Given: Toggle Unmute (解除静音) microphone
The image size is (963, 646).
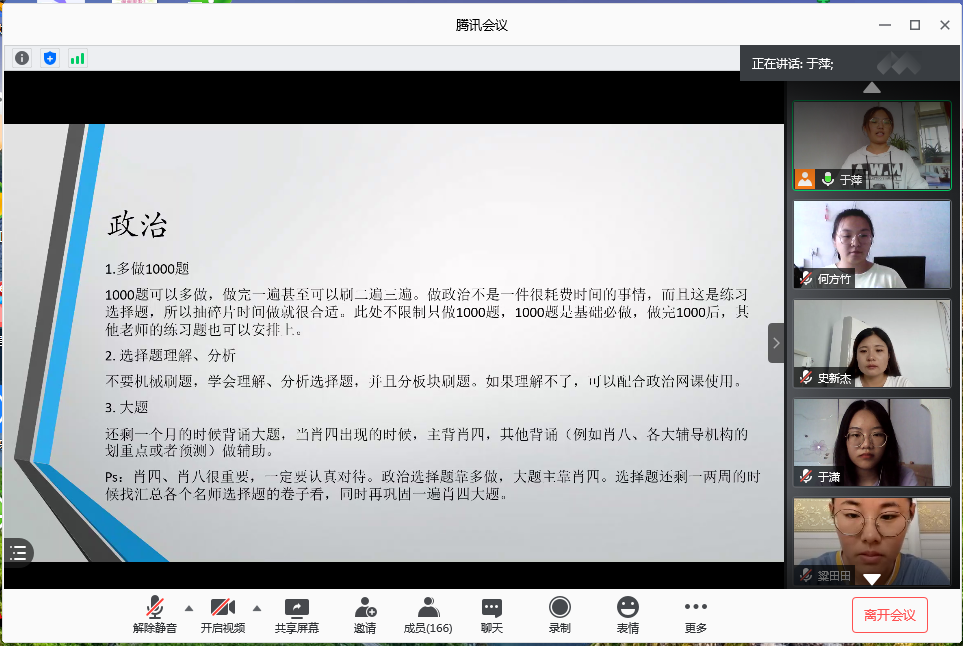Looking at the screenshot, I should [155, 608].
